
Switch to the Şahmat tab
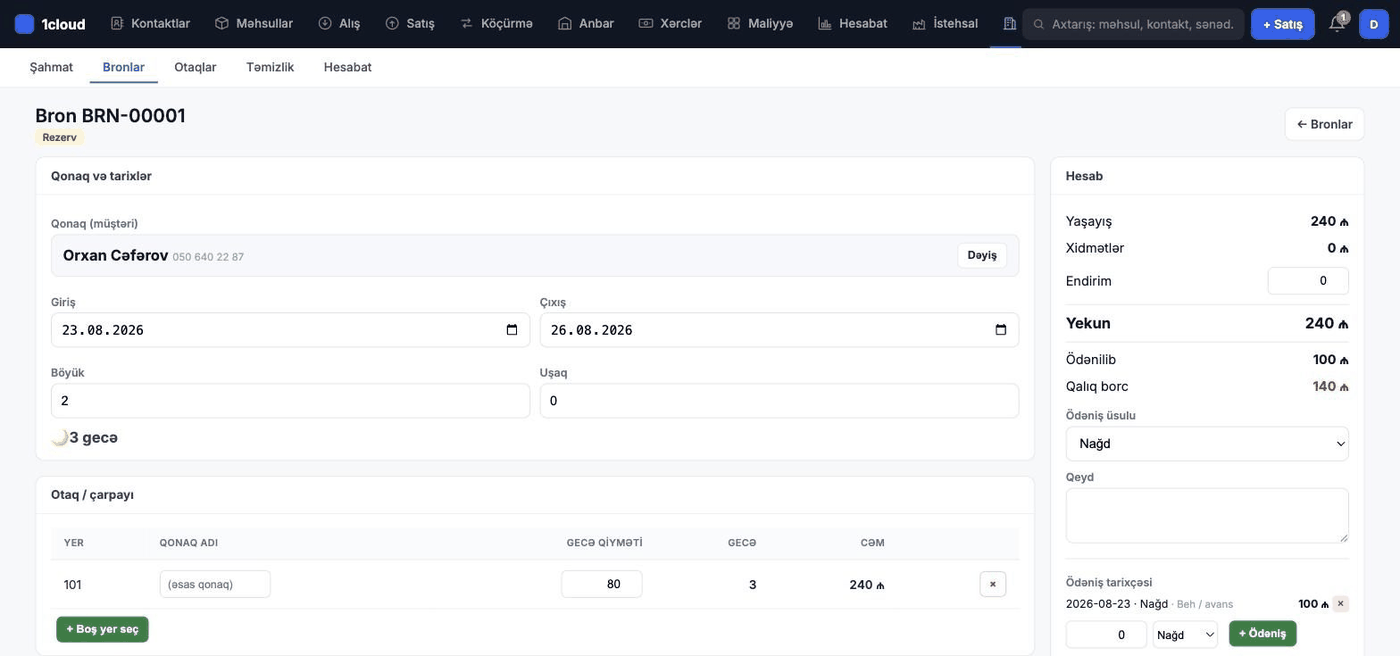(51, 67)
